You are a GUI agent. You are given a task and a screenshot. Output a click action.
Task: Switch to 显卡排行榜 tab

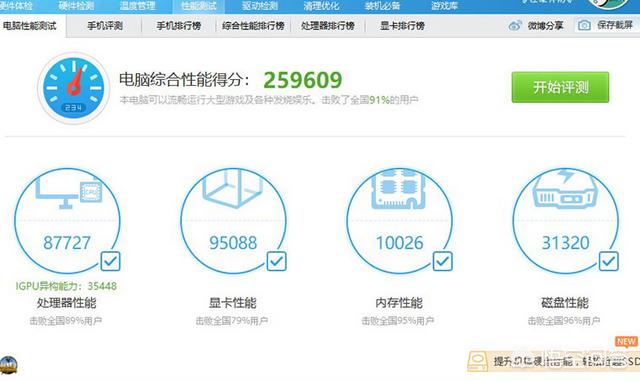pyautogui.click(x=402, y=26)
